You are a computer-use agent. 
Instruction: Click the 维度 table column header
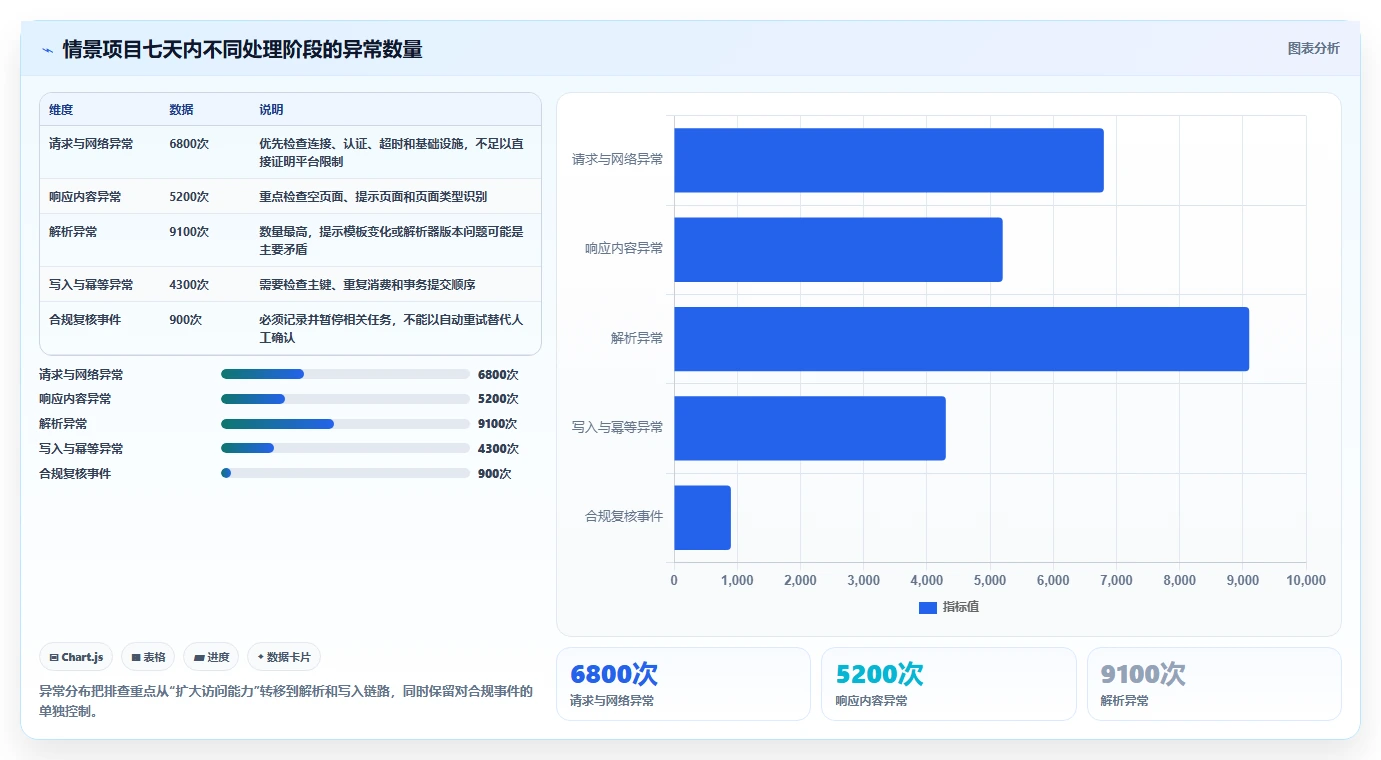(x=61, y=110)
